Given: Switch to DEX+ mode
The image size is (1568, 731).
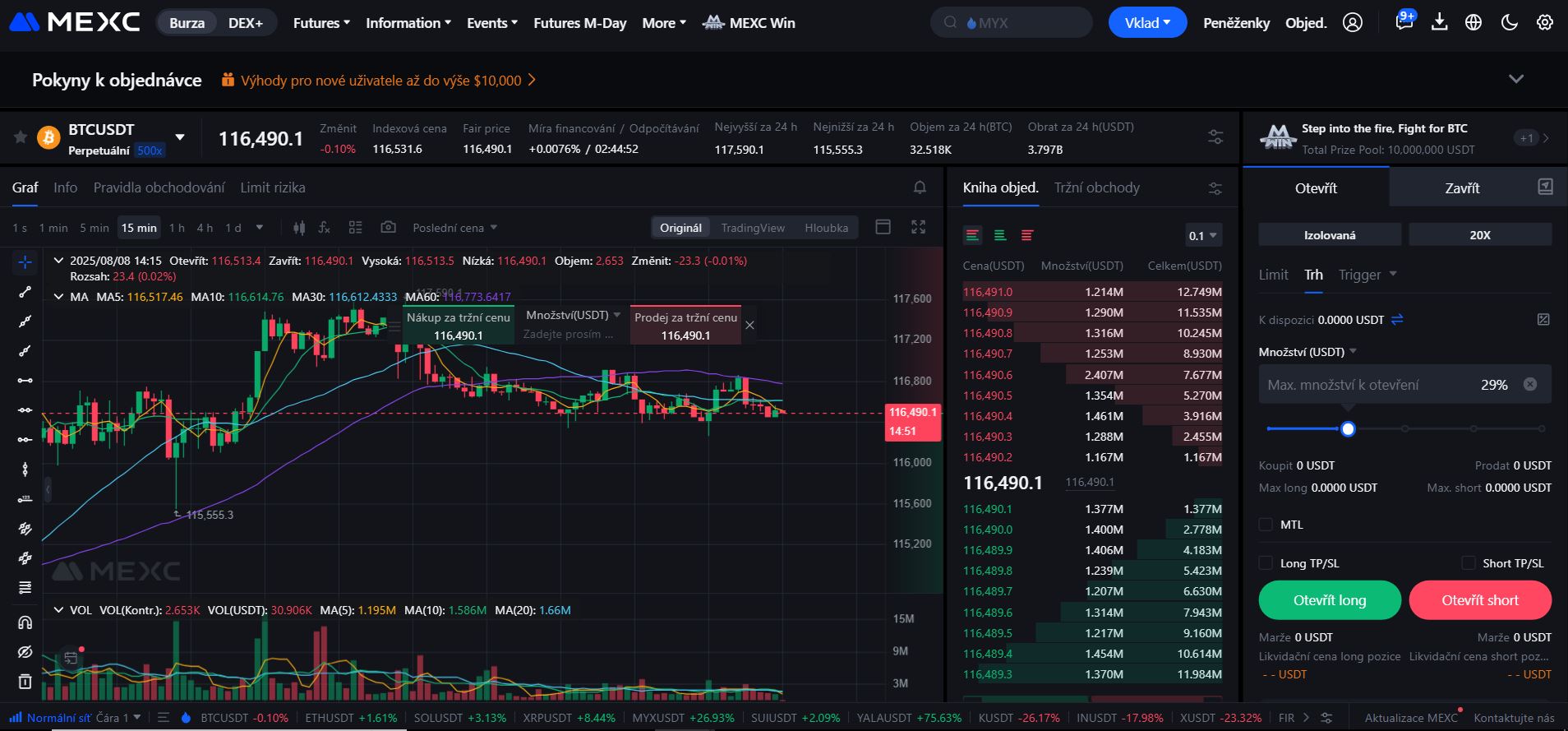Looking at the screenshot, I should click(246, 23).
